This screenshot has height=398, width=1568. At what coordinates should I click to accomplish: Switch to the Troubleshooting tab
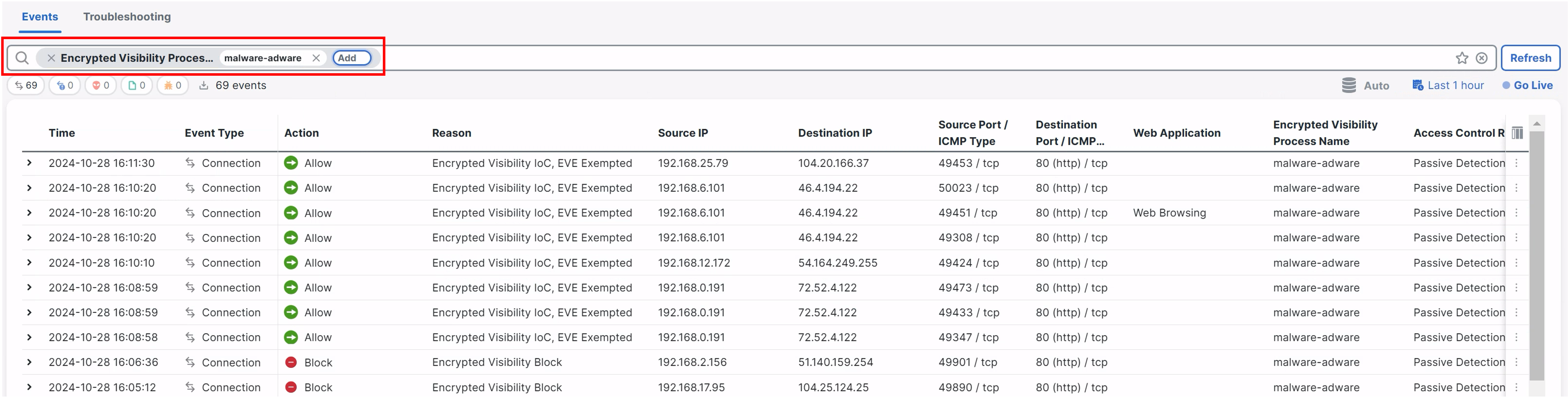(x=127, y=17)
